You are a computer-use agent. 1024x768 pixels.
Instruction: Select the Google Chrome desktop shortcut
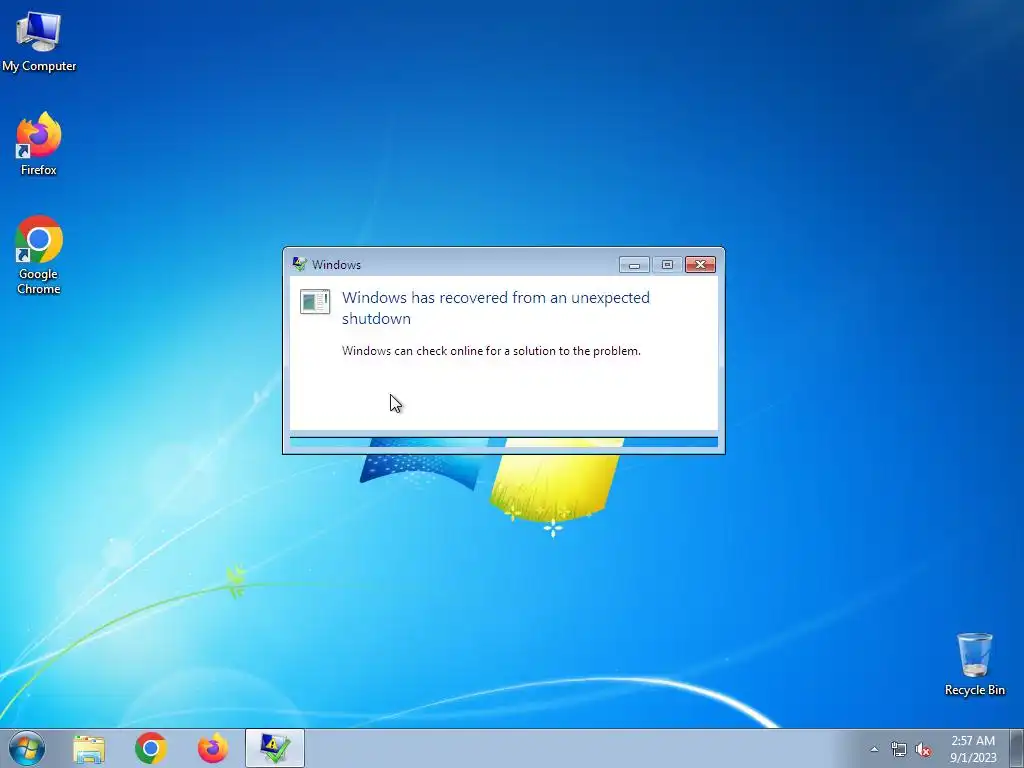point(39,255)
